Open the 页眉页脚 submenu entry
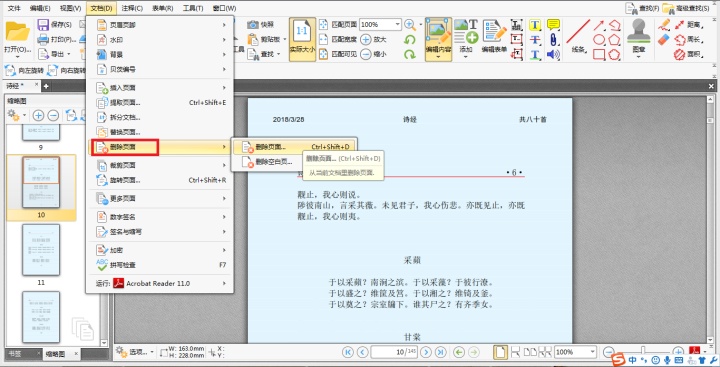 pyautogui.click(x=160, y=25)
